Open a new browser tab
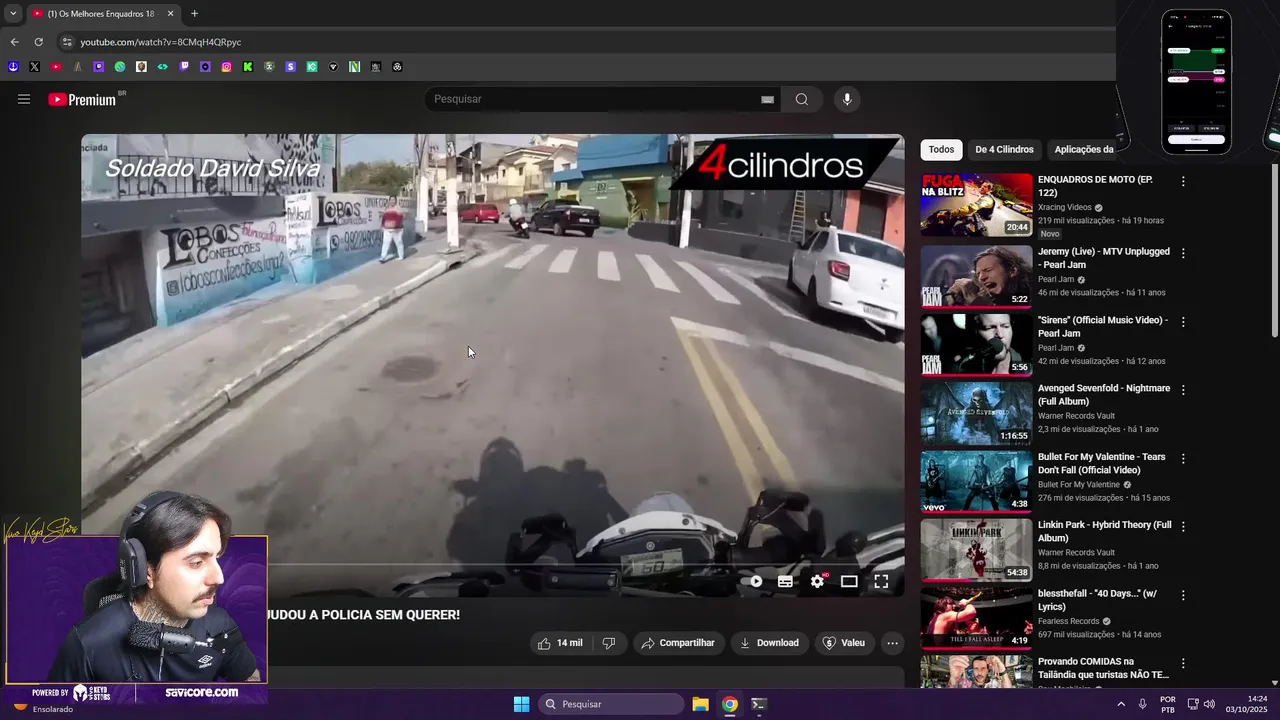This screenshot has height=720, width=1280. pyautogui.click(x=194, y=14)
